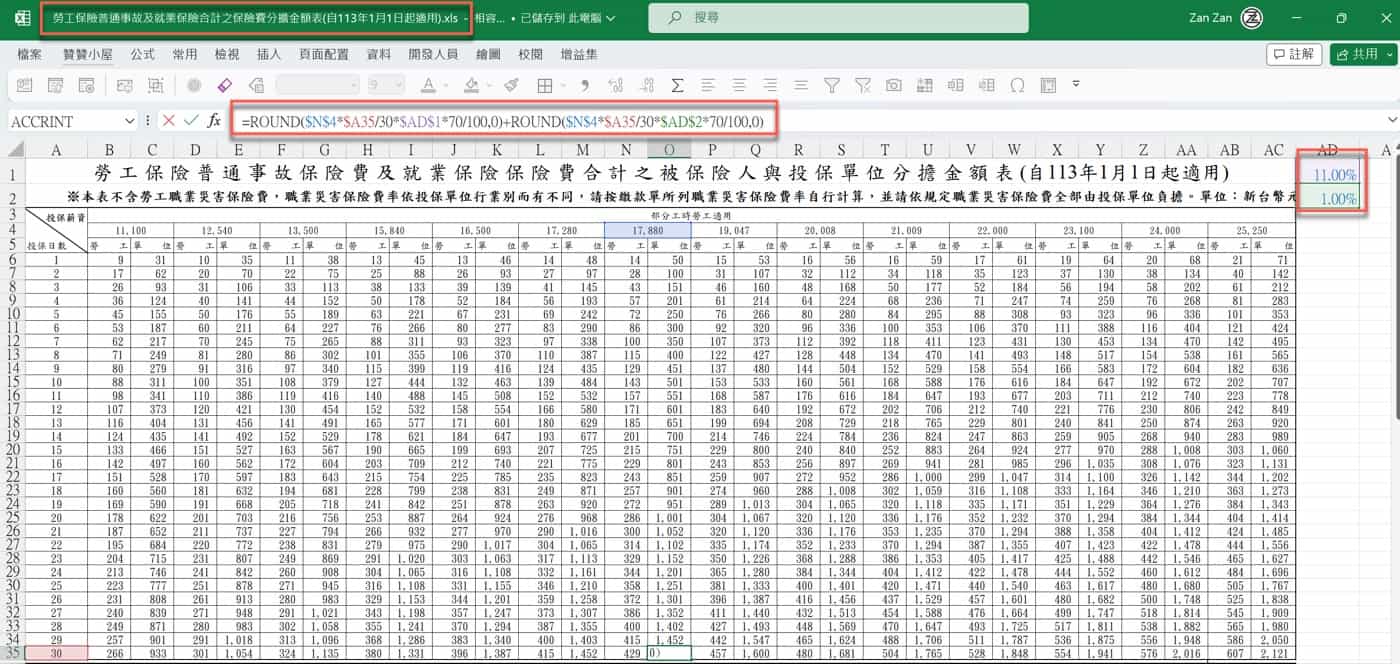Click the green enter checkmark in formula bar
The width and height of the screenshot is (1400, 664).
pos(190,121)
